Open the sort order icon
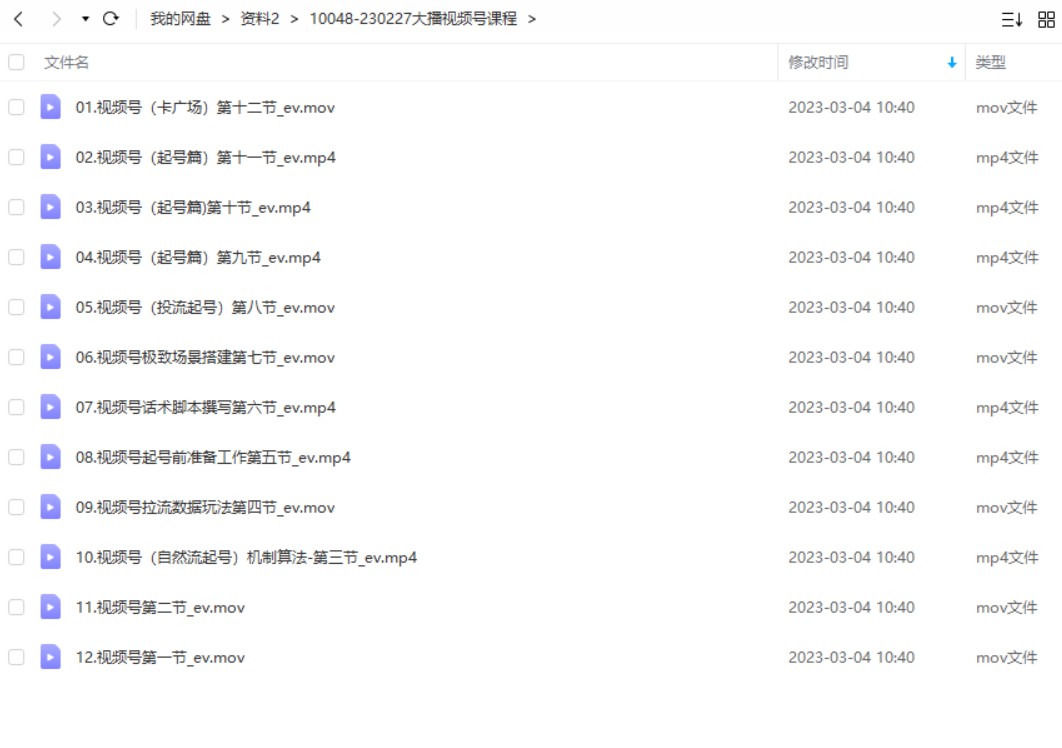Screen dimensions: 1062x748 pos(1011,20)
